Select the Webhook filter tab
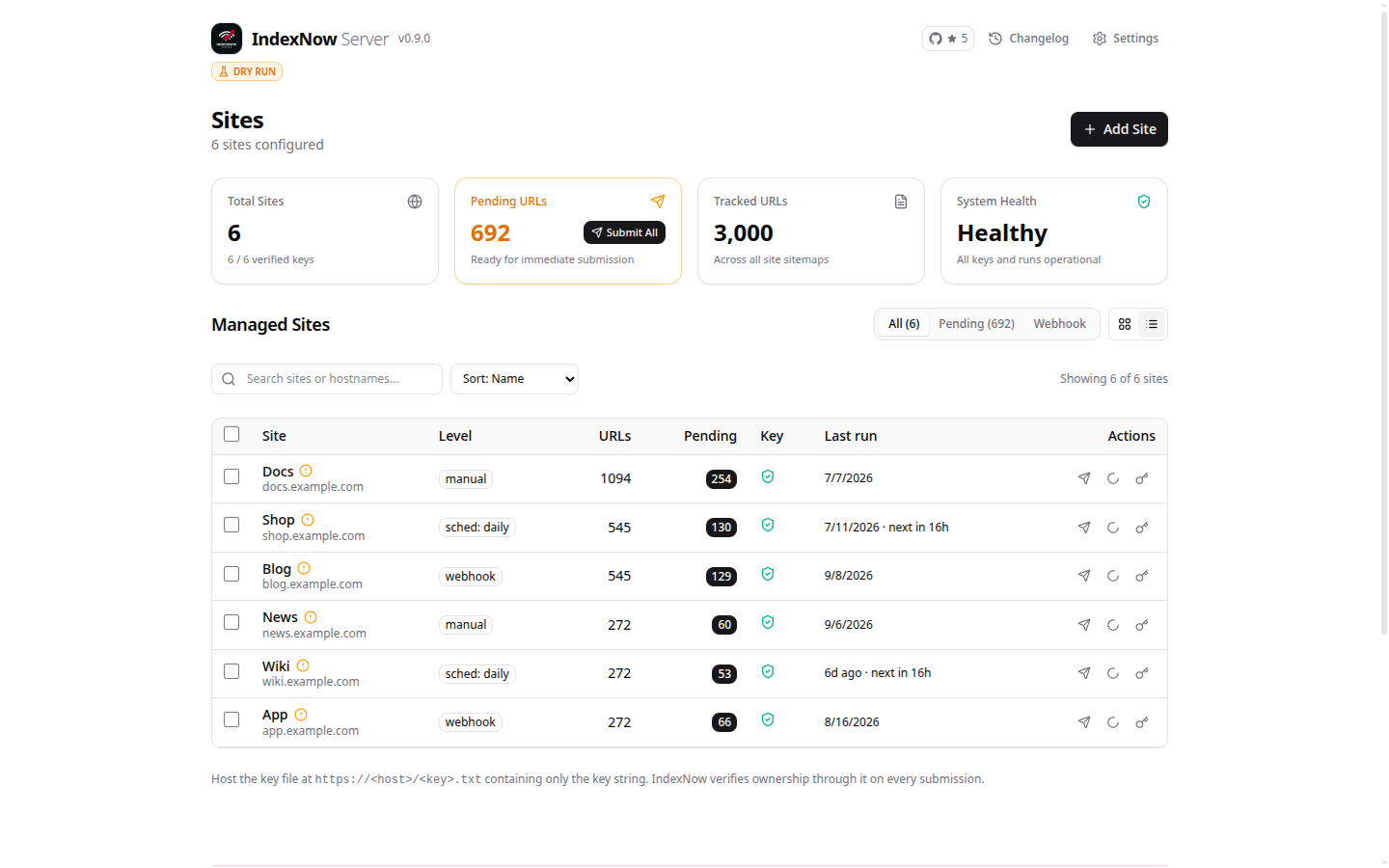This screenshot has width=1389, height=868. pyautogui.click(x=1059, y=324)
